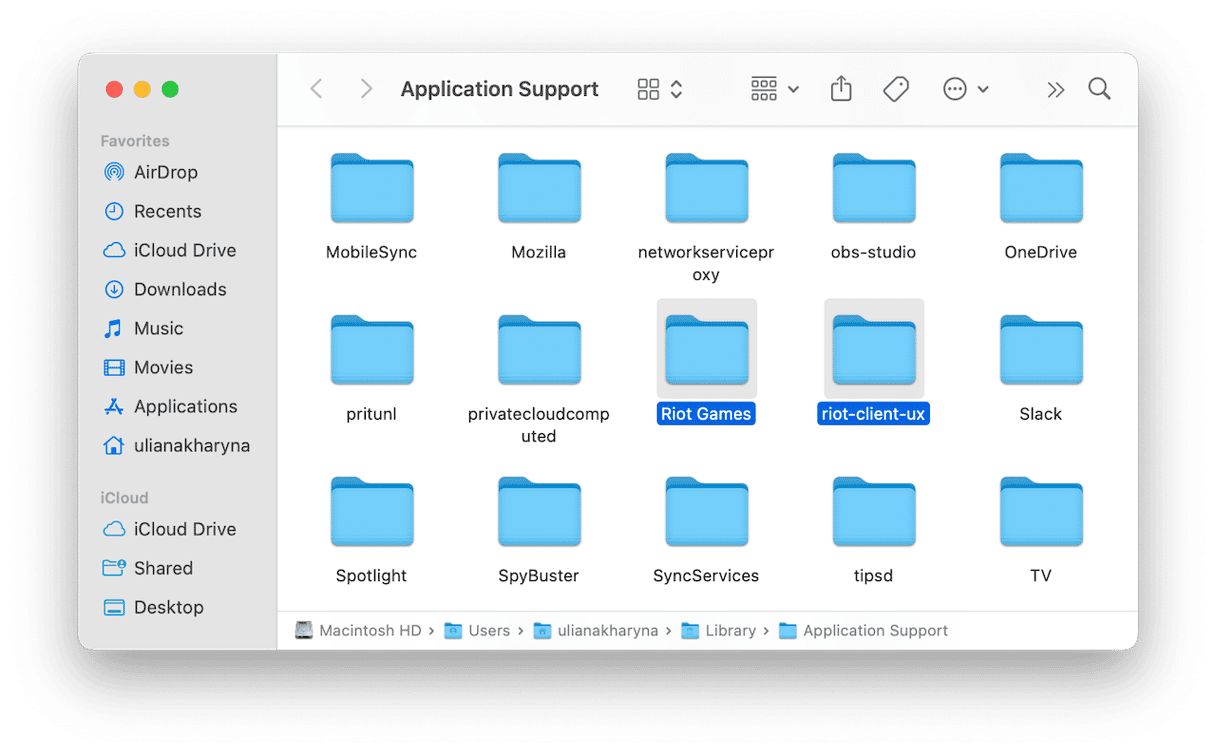1216x753 pixels.
Task: Click the Riot Games folder name label
Action: (706, 414)
